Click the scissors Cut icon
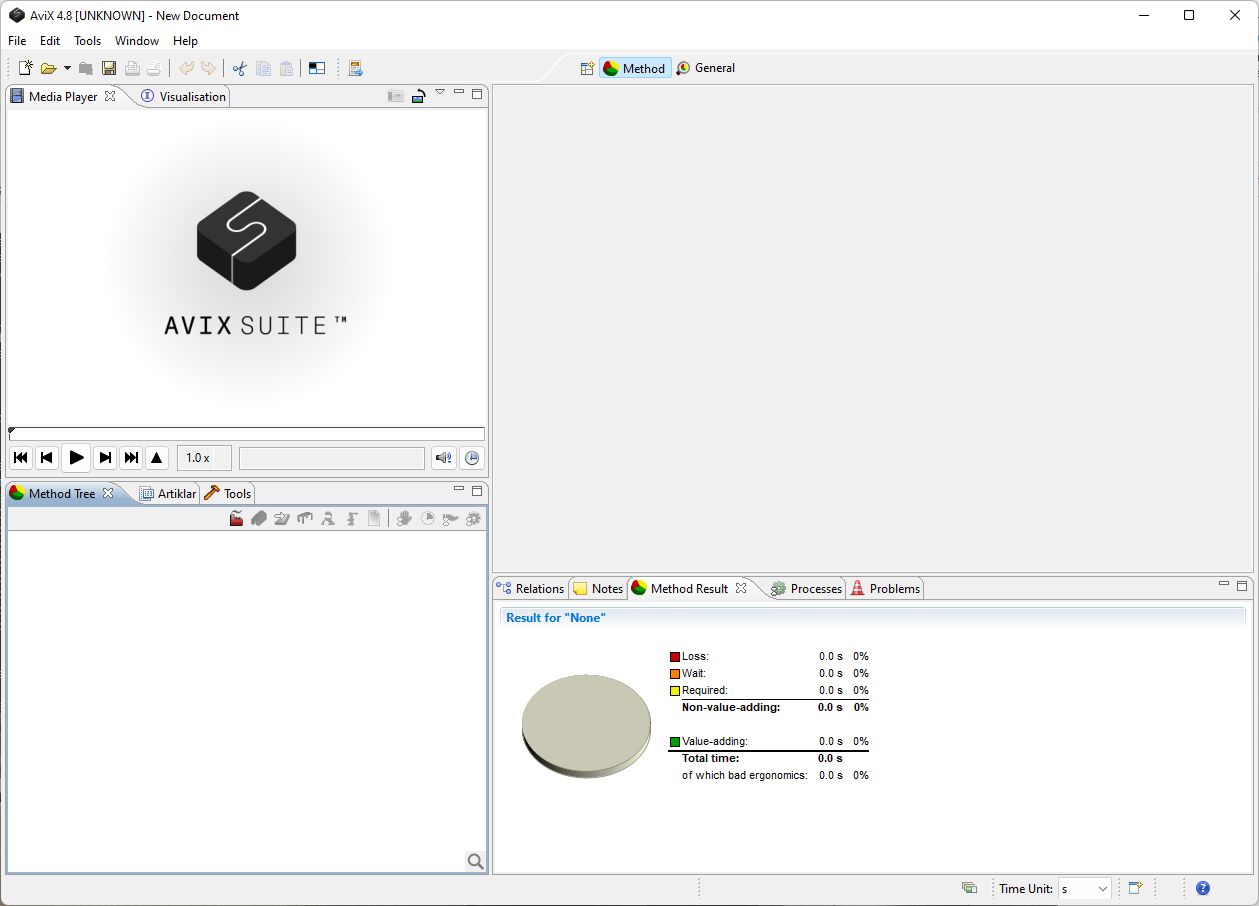The image size is (1259, 906). (x=239, y=68)
